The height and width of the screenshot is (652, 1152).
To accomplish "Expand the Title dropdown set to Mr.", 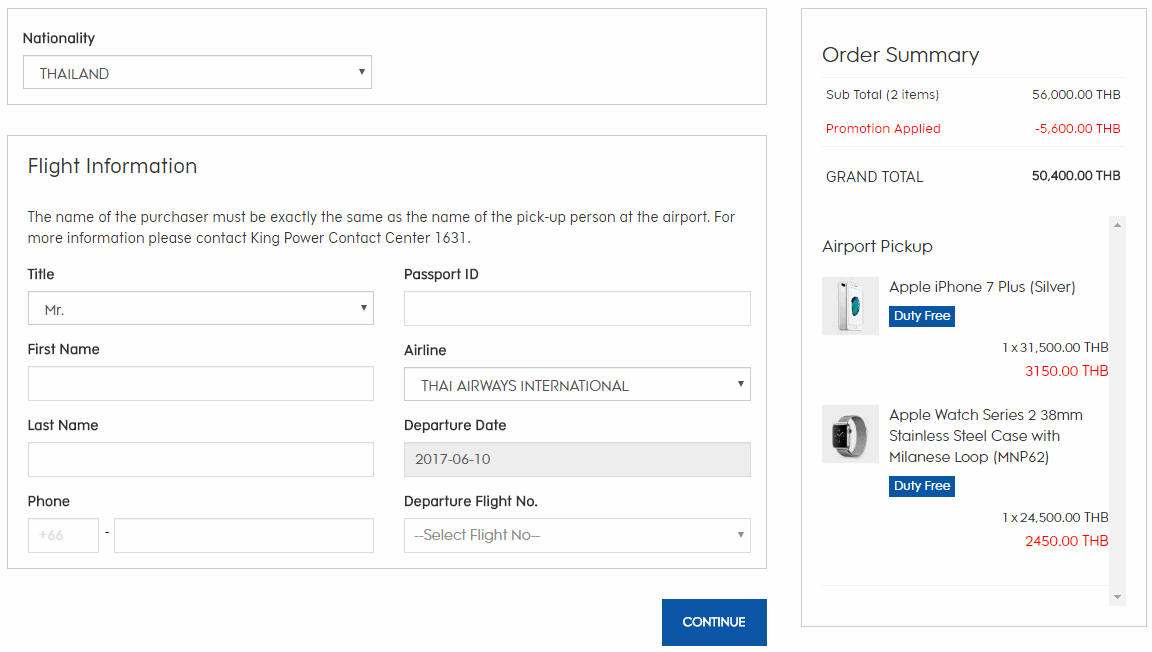I will coord(200,309).
